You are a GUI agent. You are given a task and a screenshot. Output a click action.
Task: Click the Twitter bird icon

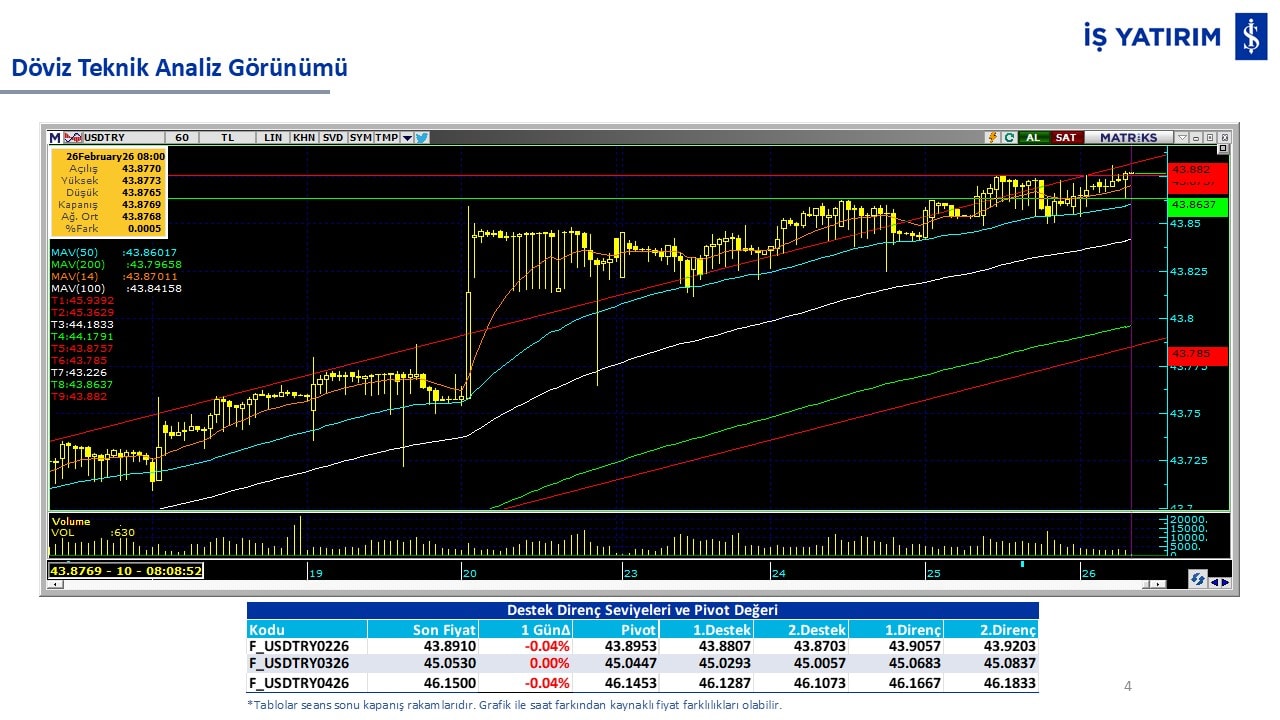coord(422,137)
